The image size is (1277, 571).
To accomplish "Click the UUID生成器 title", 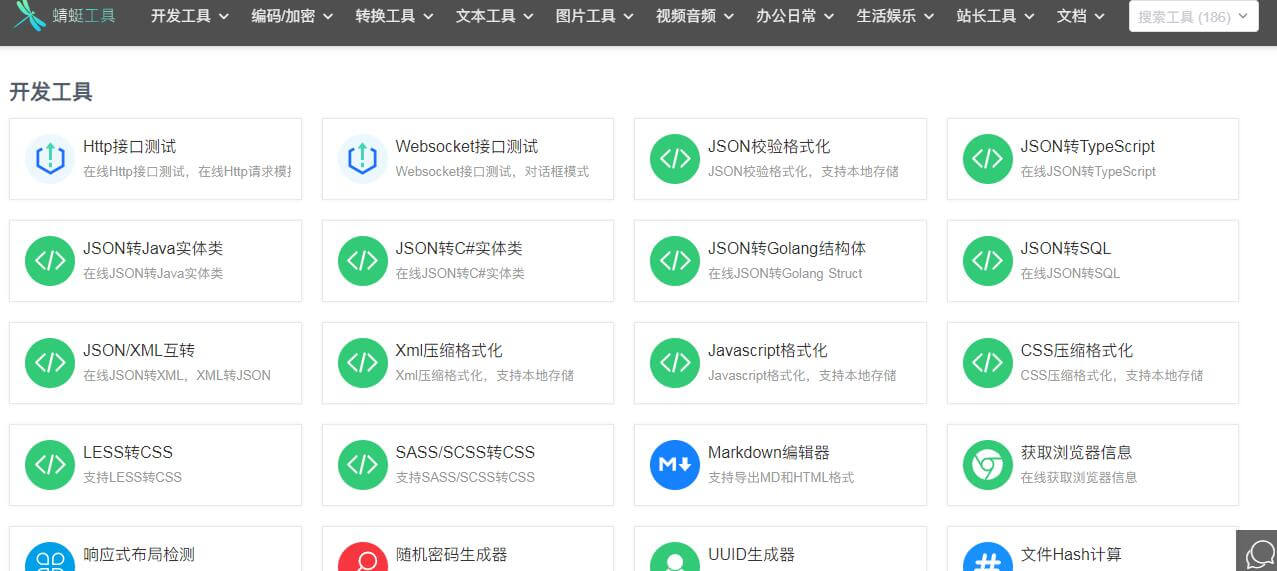I will (751, 554).
